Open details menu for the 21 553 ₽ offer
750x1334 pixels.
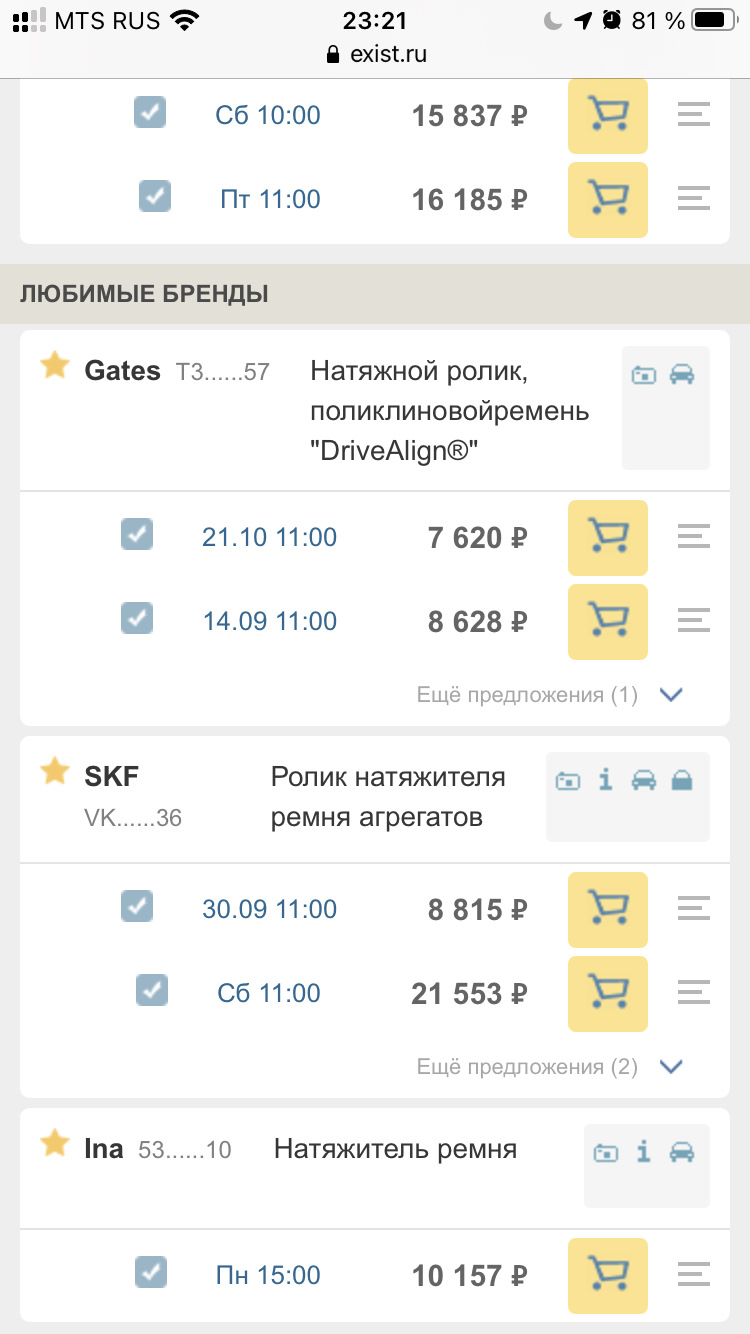click(693, 994)
